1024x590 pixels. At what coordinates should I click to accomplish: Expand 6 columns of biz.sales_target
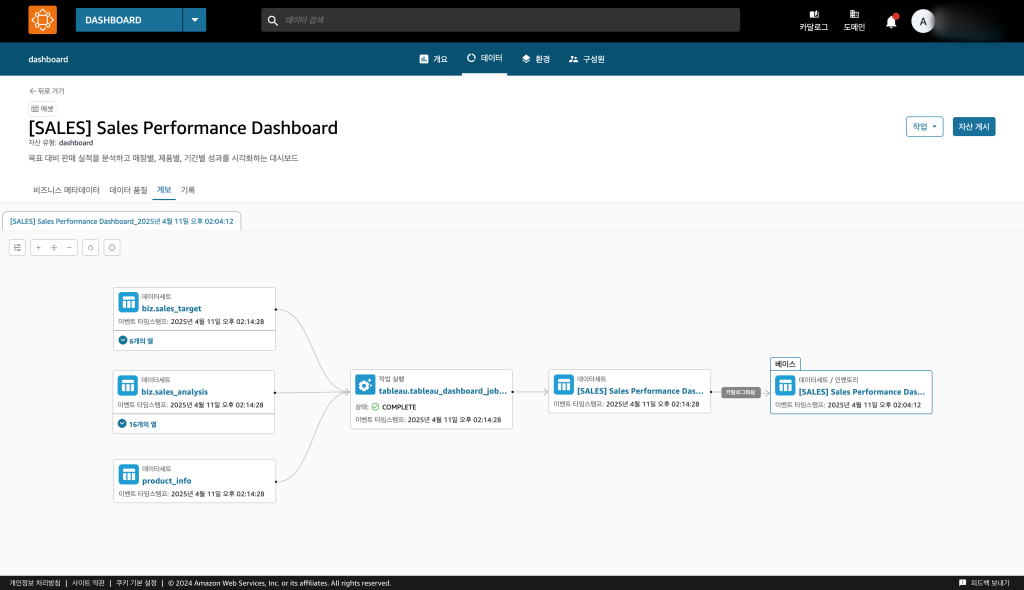pos(136,340)
